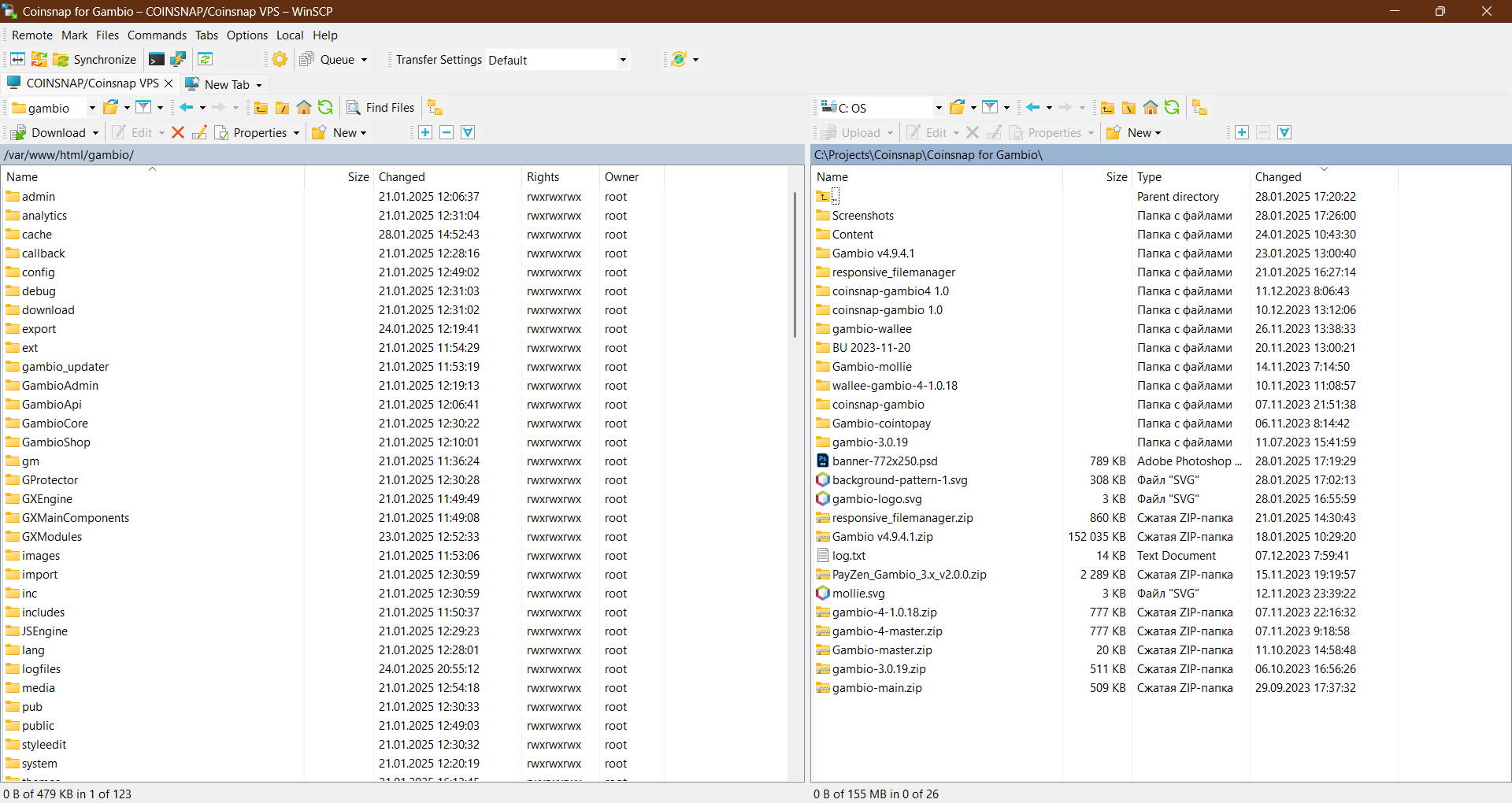Click local panel back arrow
Screen dimensions: 1512x803
click(1033, 108)
